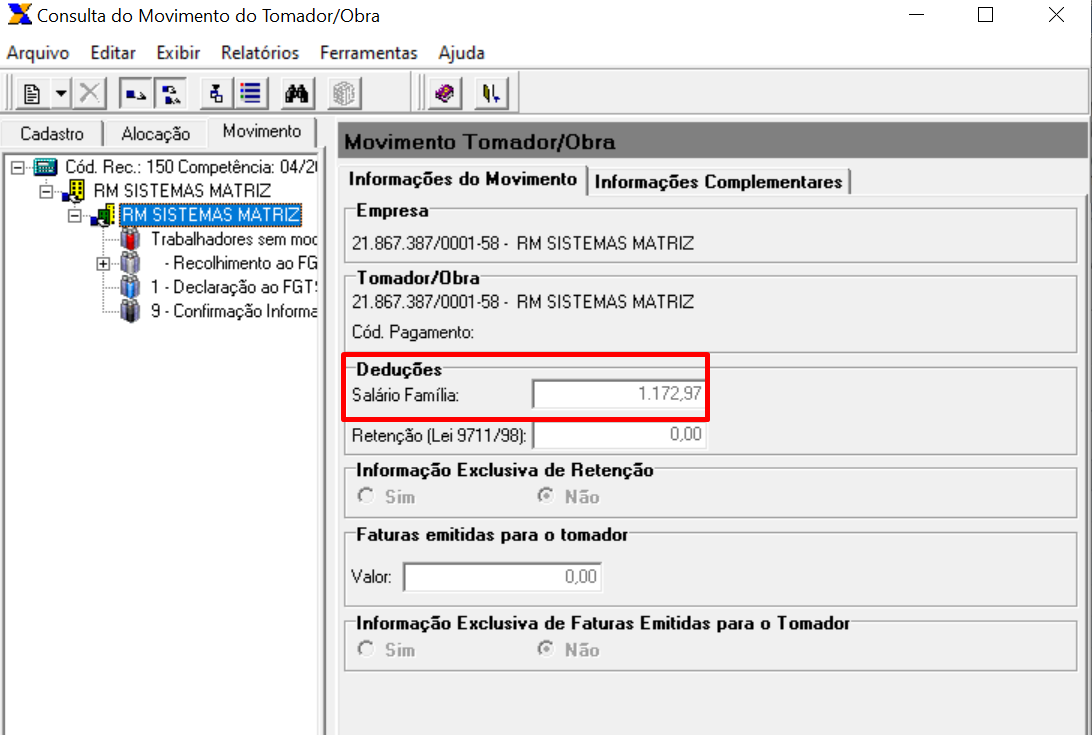Select the first RM SISTEMAS MATRIZ tree row
Viewport: 1092px width, 735px height.
pos(182,190)
